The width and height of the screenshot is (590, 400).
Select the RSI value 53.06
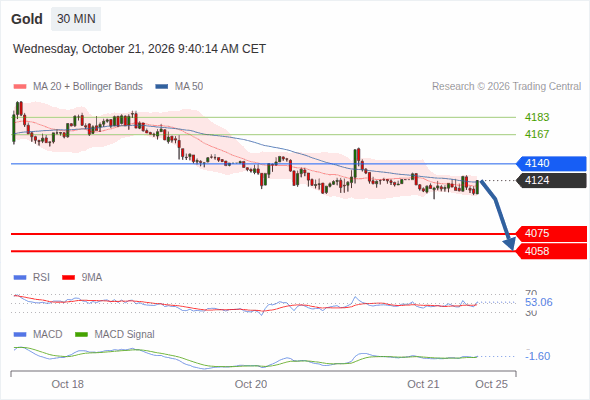coord(538,303)
